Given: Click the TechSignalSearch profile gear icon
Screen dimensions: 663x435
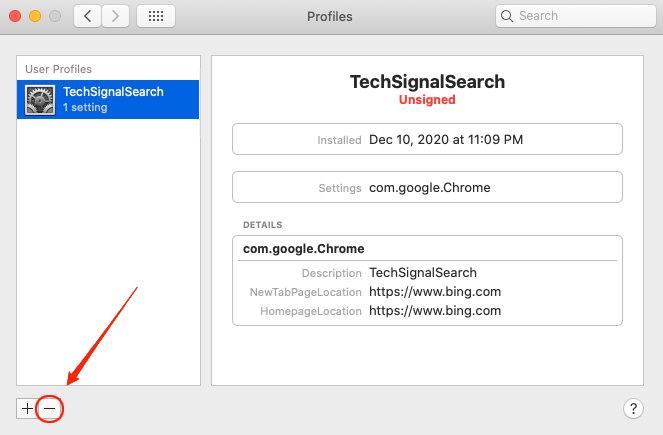Looking at the screenshot, I should coord(40,99).
